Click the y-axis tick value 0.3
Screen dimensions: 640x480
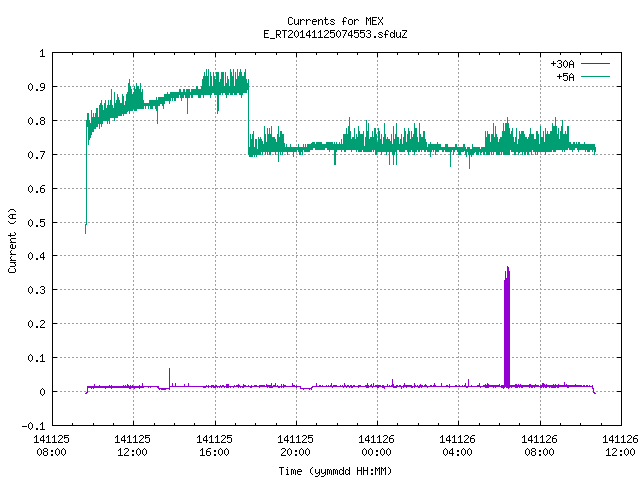click(36, 290)
